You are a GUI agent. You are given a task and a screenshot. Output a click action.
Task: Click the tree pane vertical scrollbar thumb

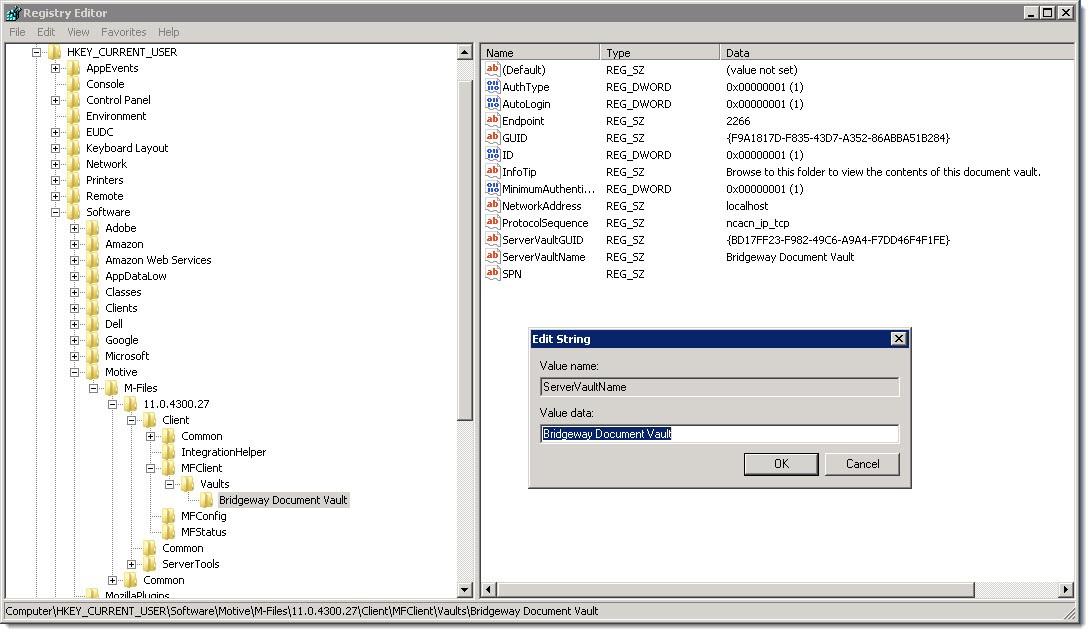[x=465, y=251]
